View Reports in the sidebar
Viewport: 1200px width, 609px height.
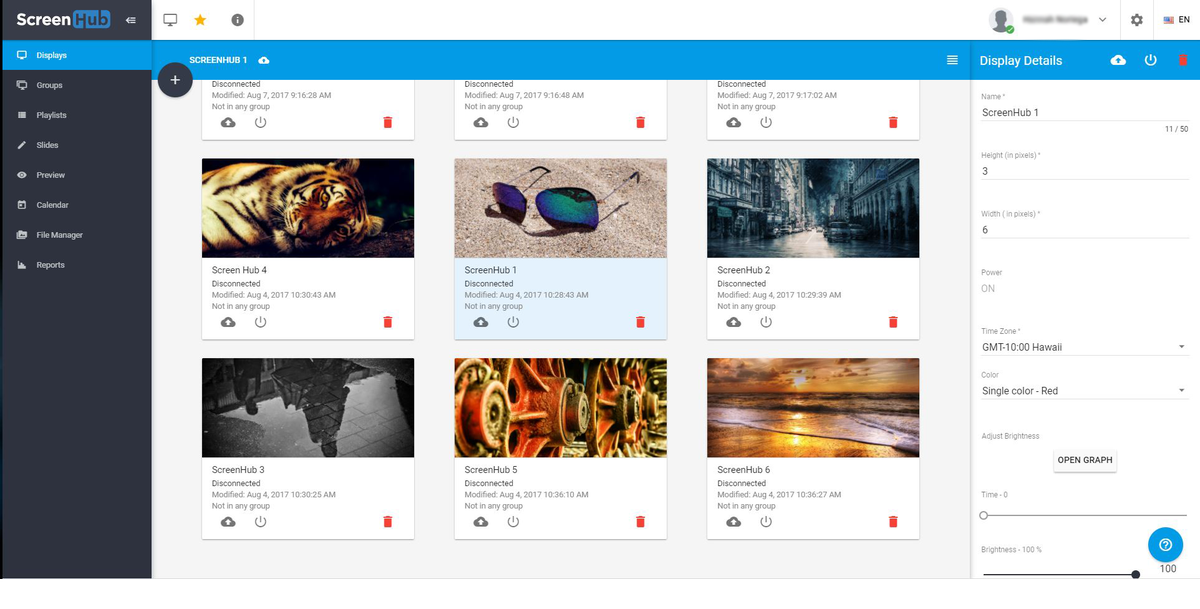[76, 265]
